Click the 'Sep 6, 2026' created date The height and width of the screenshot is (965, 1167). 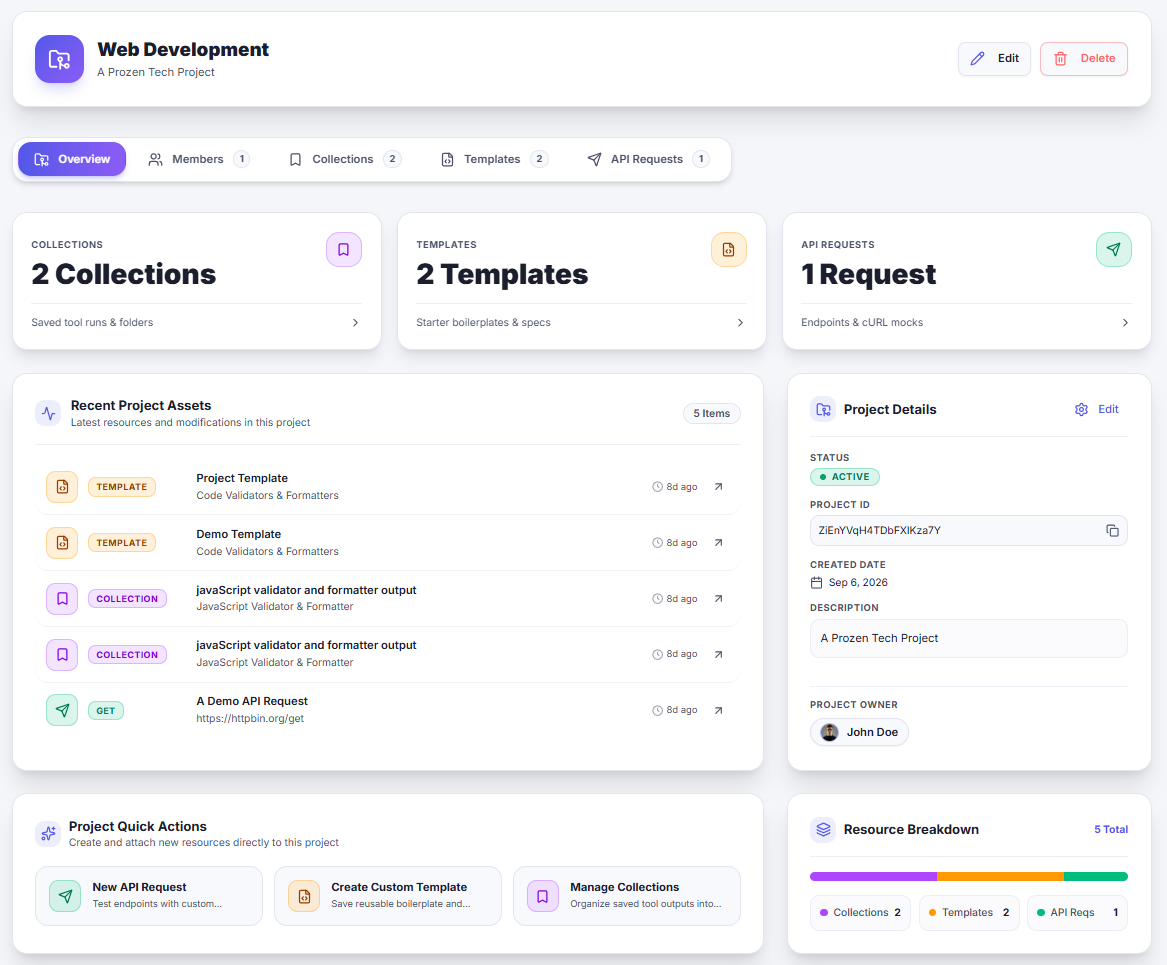click(x=858, y=583)
